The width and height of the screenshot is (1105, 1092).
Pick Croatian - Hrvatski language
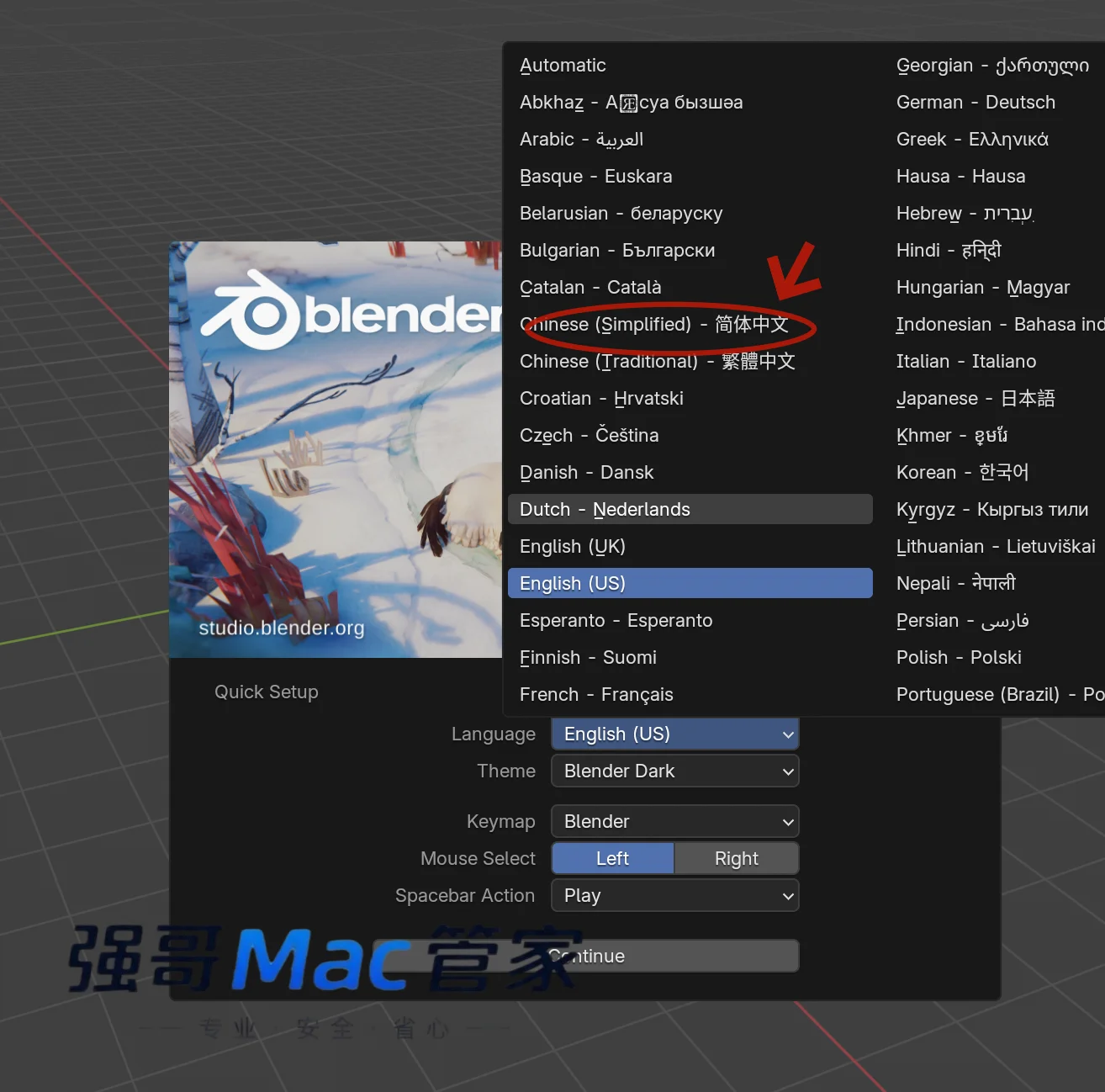[690, 398]
